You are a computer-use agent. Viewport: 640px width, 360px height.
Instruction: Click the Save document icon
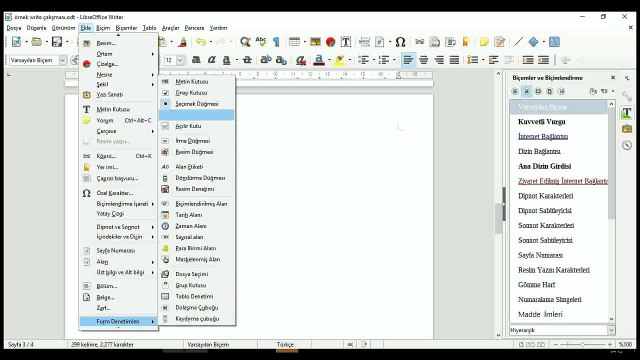(x=57, y=42)
